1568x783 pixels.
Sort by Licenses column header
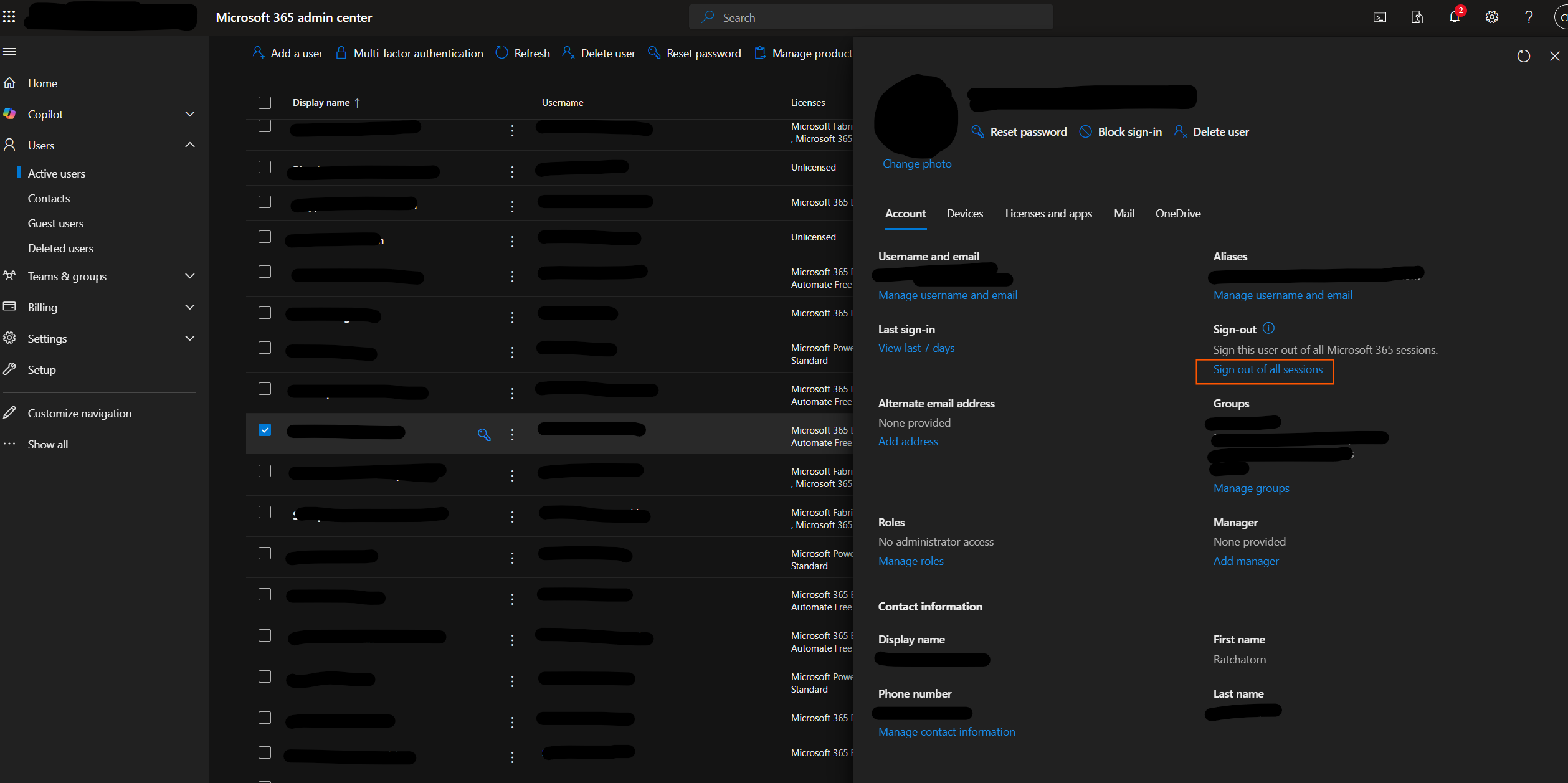pyautogui.click(x=808, y=103)
